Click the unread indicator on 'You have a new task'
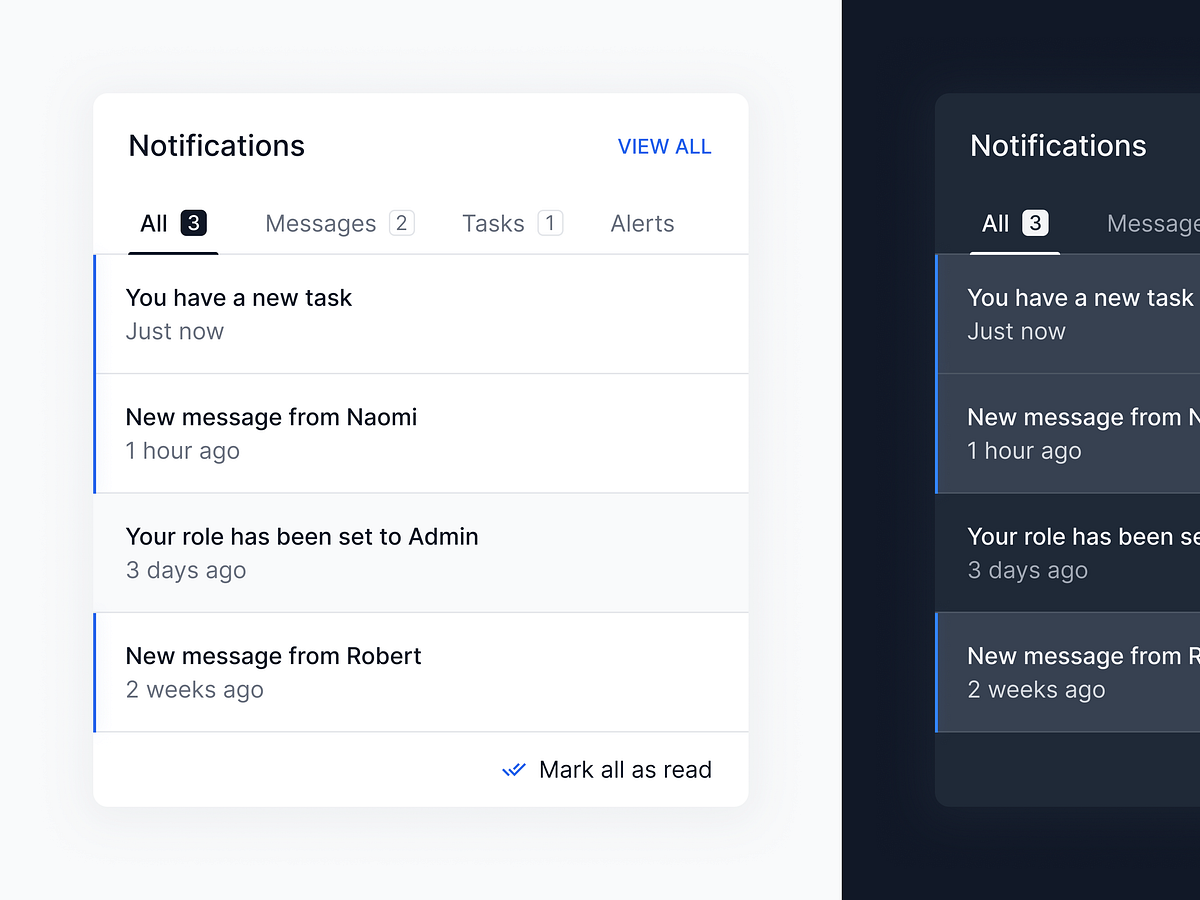The image size is (1200, 900). pyautogui.click(x=95, y=314)
